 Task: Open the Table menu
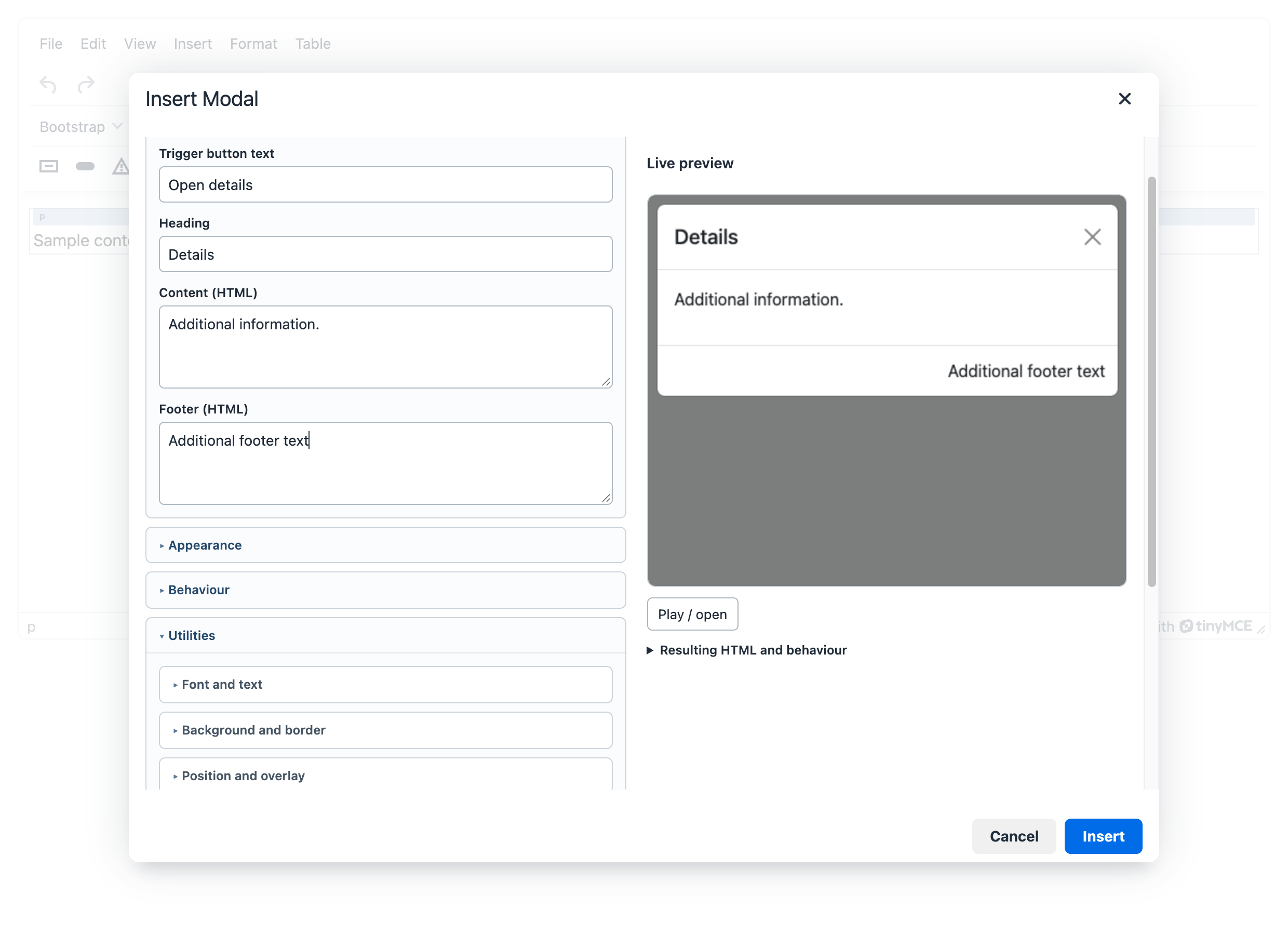[313, 44]
